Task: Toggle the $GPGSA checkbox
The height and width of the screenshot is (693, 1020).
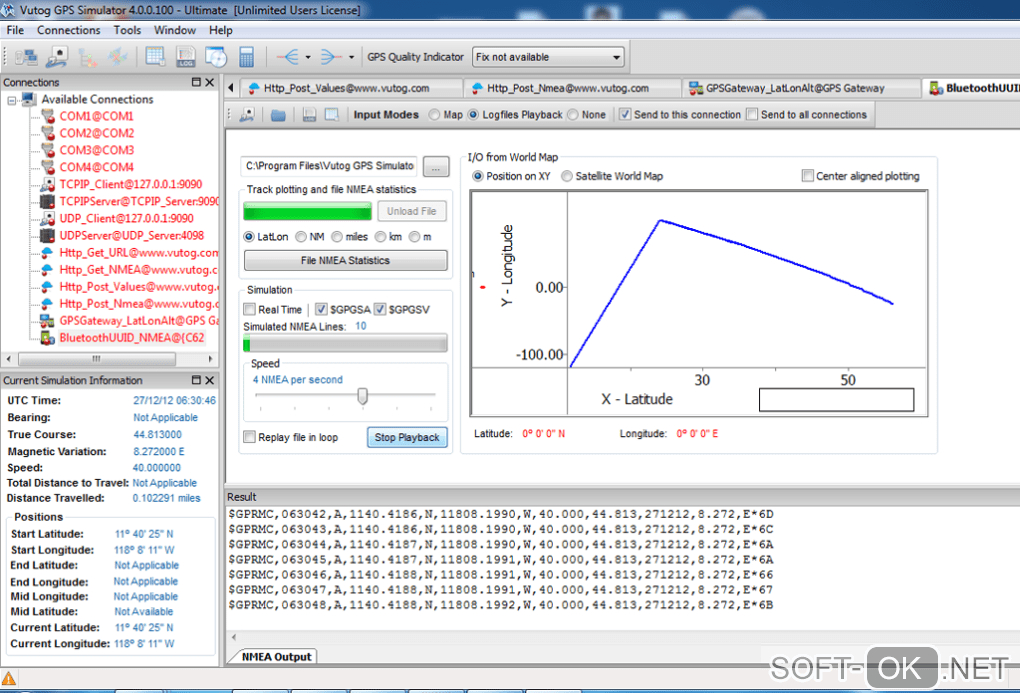Action: pyautogui.click(x=321, y=309)
